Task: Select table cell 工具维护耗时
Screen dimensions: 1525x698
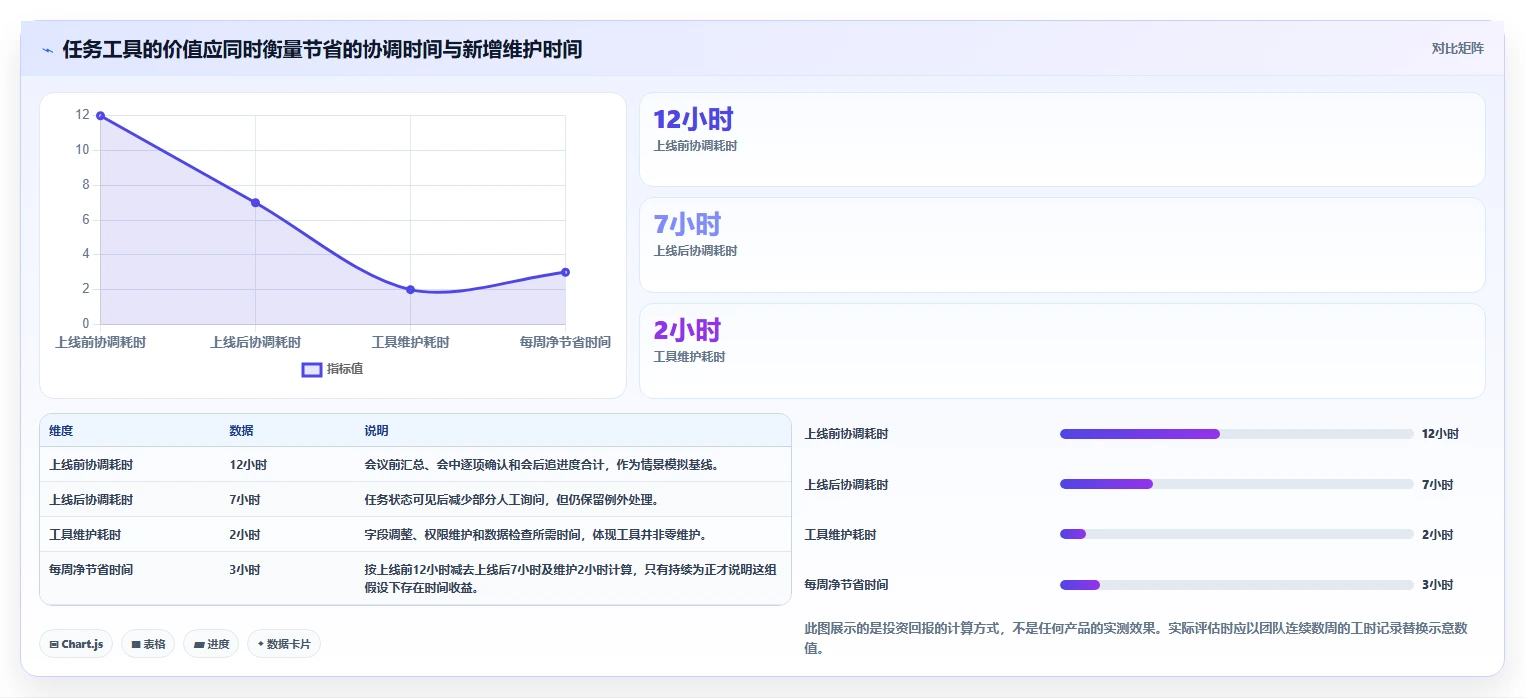Action: [x=85, y=535]
